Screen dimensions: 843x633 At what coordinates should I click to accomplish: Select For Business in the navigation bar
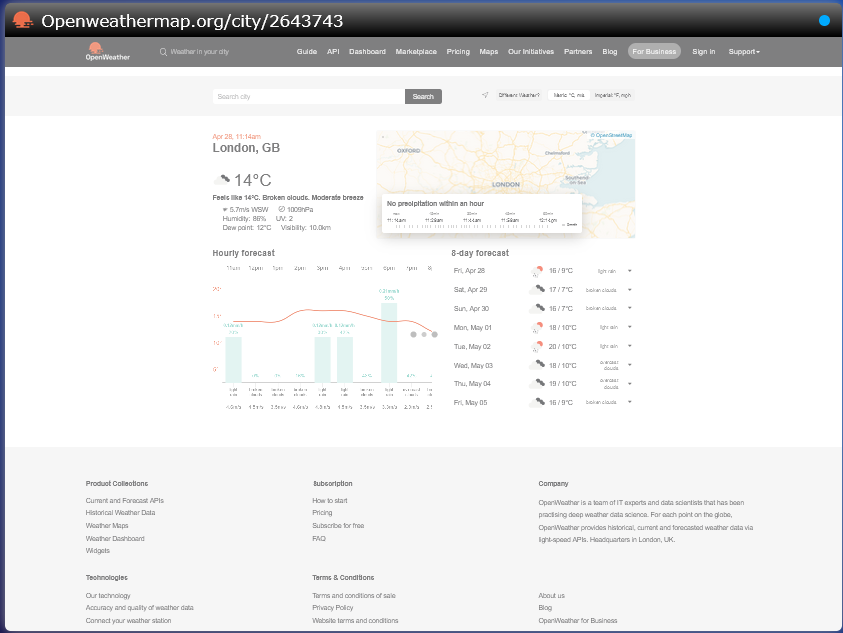click(x=653, y=50)
